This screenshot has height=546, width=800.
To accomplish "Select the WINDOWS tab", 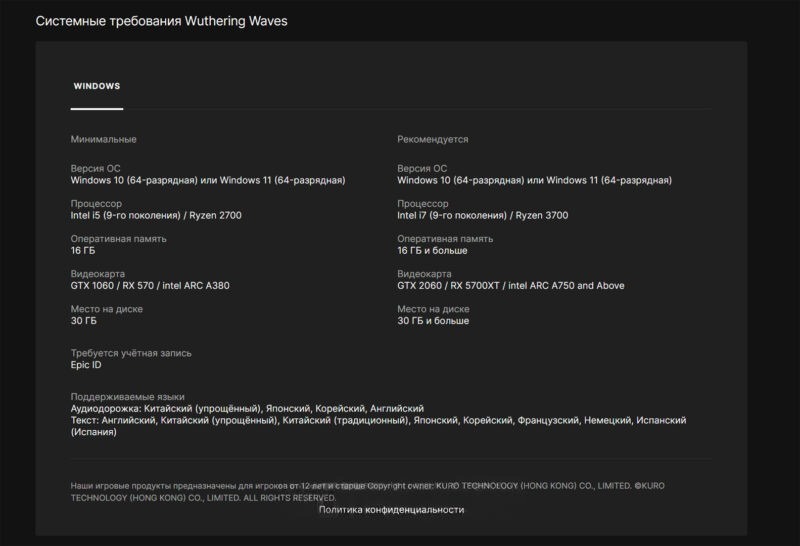I will coord(97,87).
